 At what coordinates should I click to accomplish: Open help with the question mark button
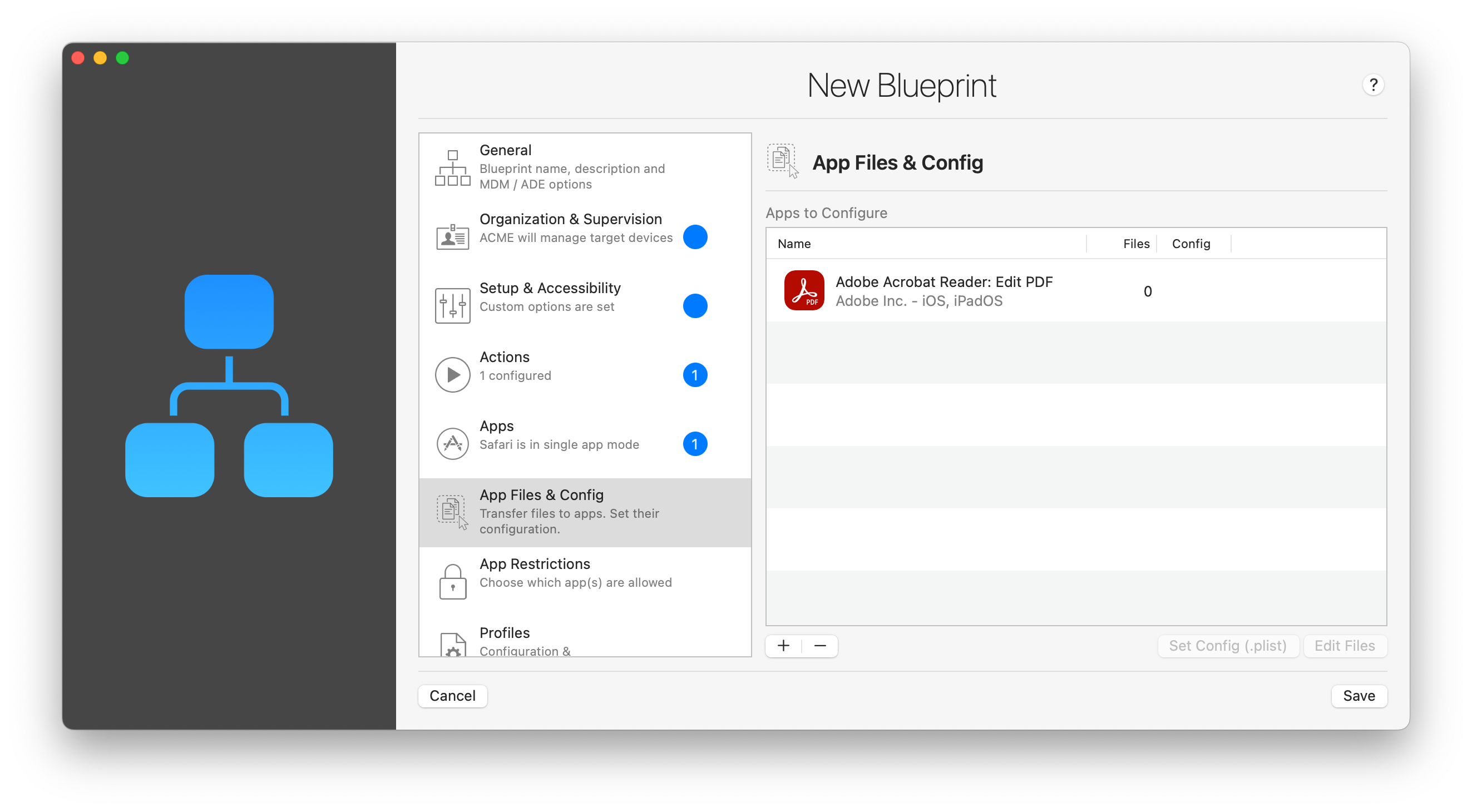click(x=1372, y=85)
